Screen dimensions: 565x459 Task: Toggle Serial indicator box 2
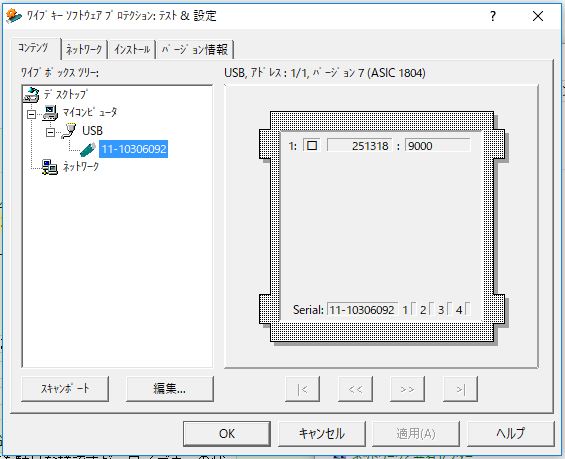(x=432, y=309)
